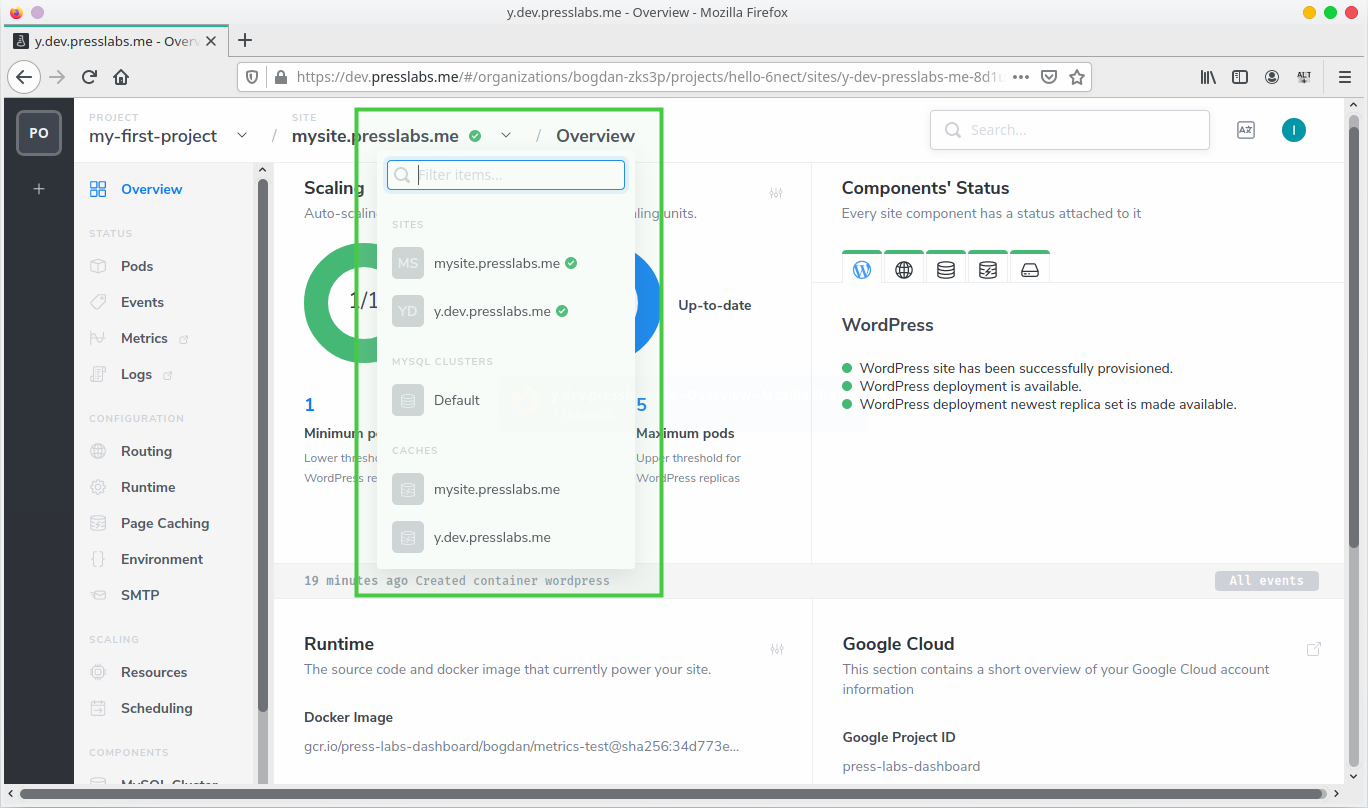Open the PO organization avatar
Image resolution: width=1368 pixels, height=808 pixels.
(39, 133)
